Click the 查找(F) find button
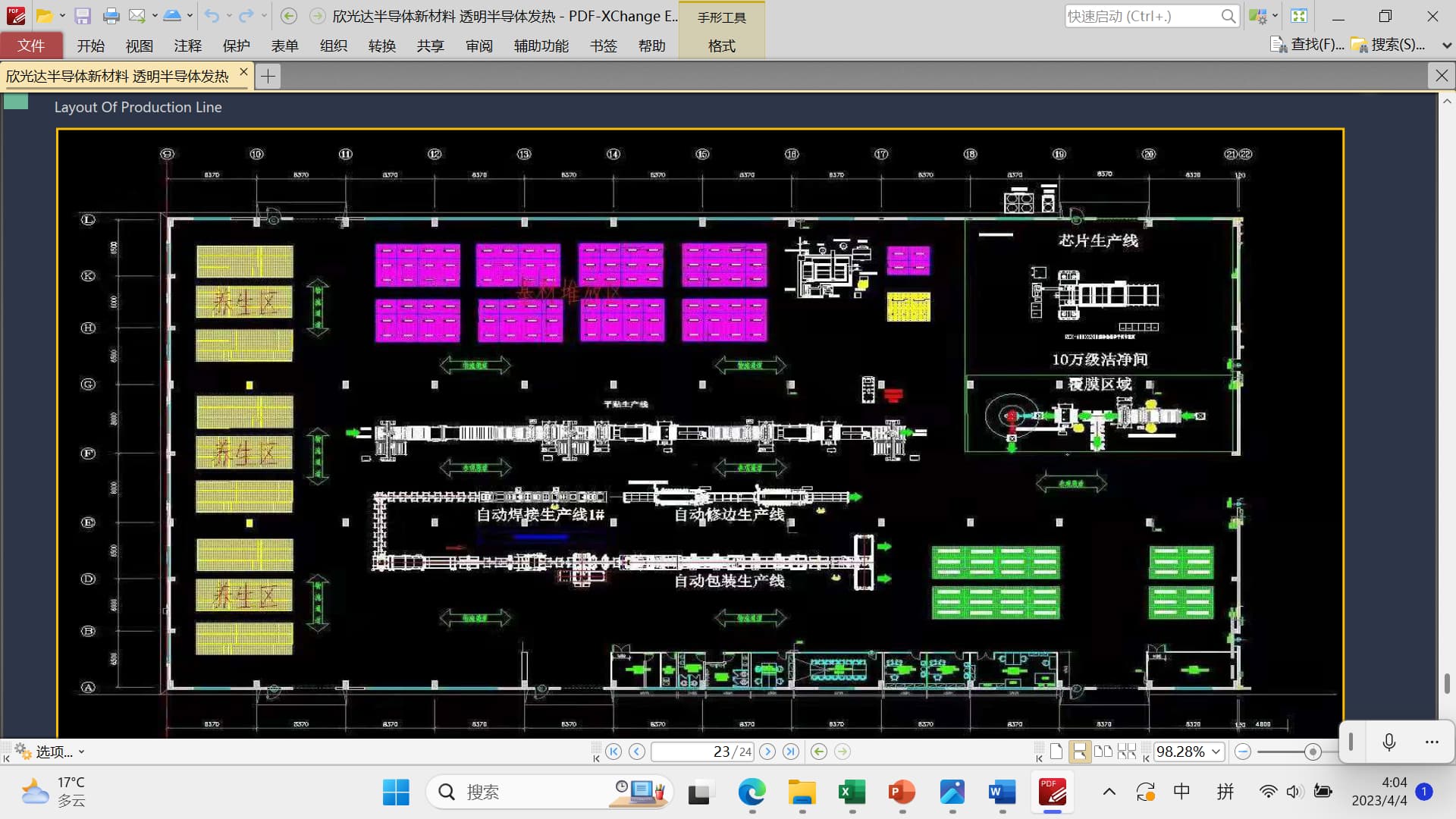 (1307, 45)
